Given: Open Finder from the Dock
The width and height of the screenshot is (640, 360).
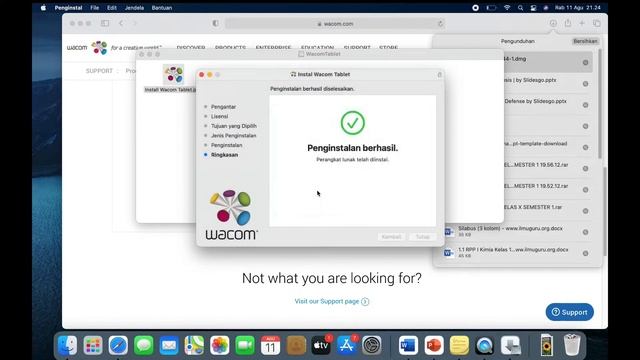Looking at the screenshot, I should 68,345.
